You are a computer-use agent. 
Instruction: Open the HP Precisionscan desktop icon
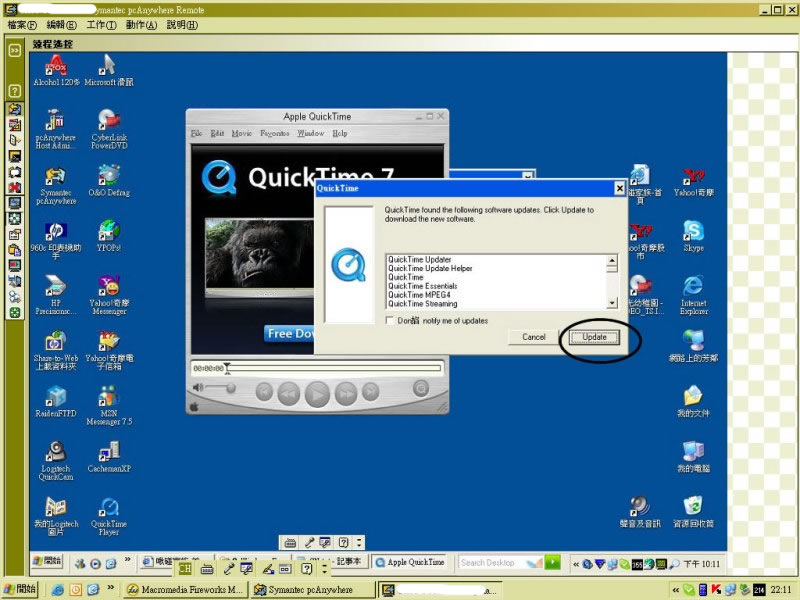click(56, 295)
